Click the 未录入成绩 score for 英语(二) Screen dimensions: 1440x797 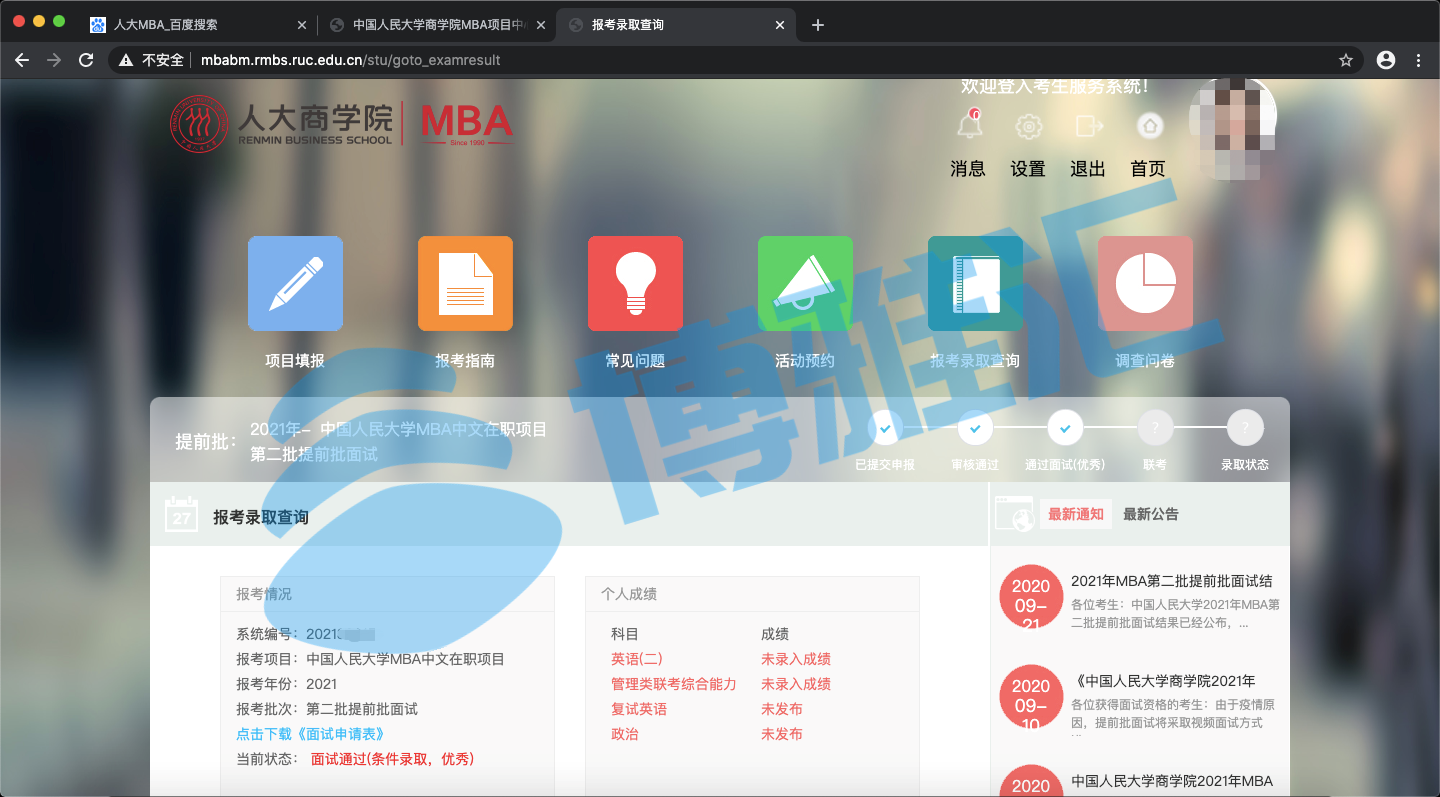pyautogui.click(x=796, y=659)
